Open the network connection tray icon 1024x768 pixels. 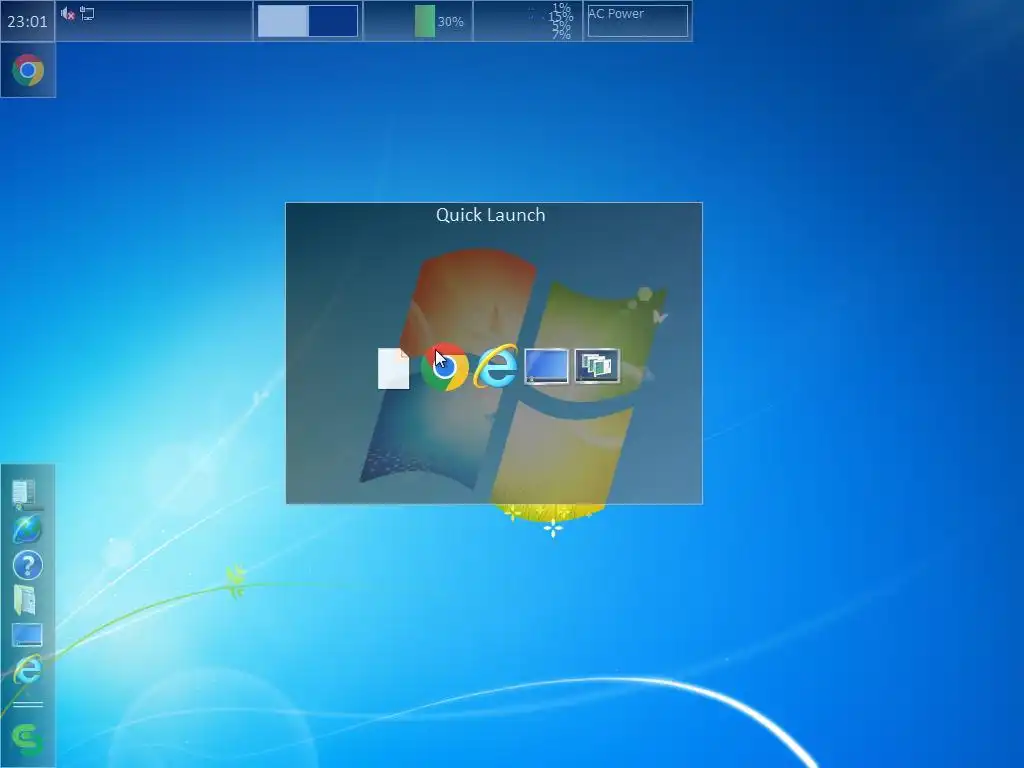pyautogui.click(x=87, y=13)
